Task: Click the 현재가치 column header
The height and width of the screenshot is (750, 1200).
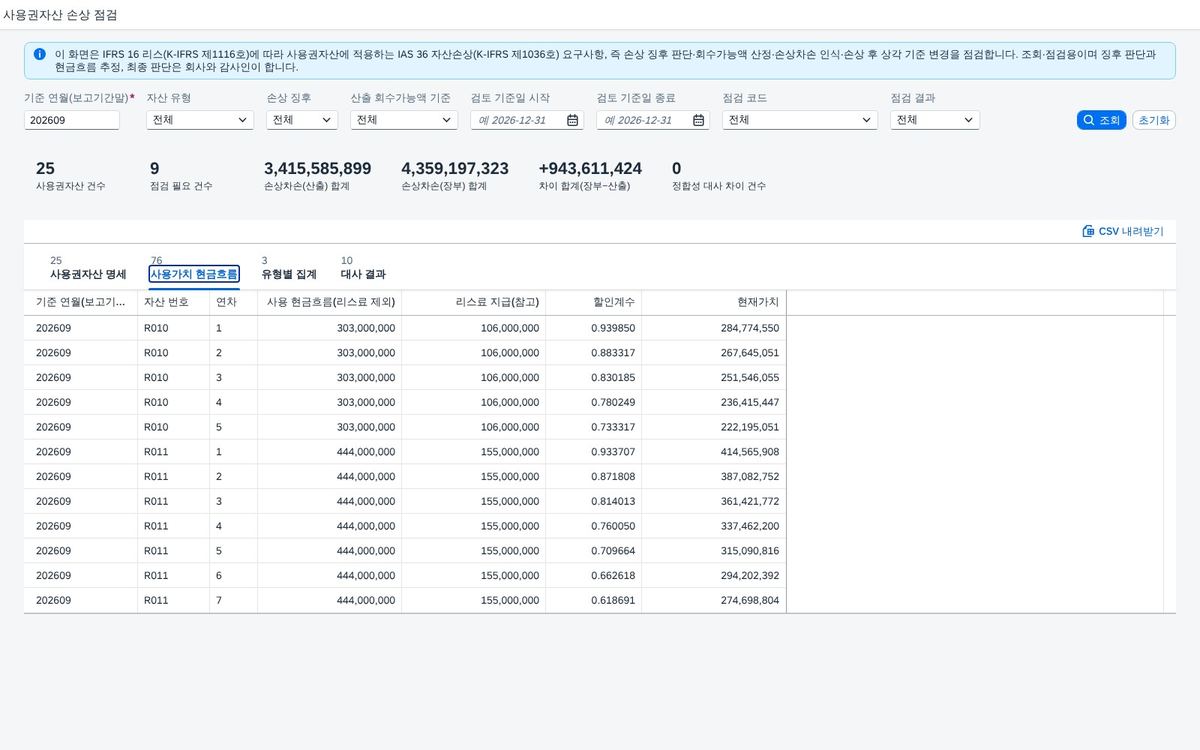Action: (714, 303)
